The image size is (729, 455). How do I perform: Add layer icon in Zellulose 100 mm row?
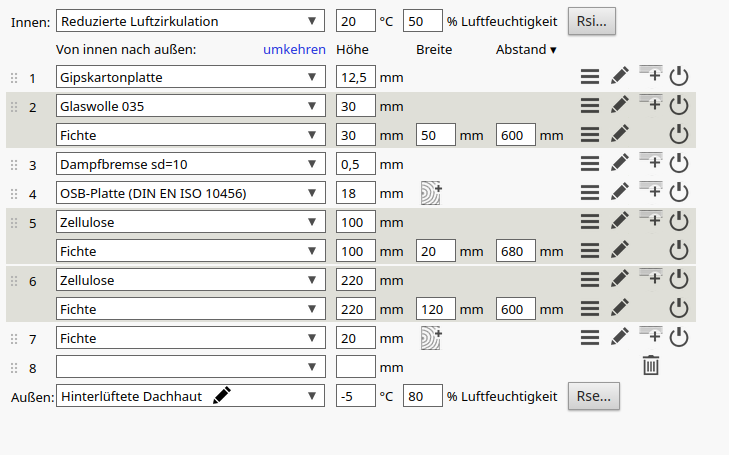click(651, 219)
